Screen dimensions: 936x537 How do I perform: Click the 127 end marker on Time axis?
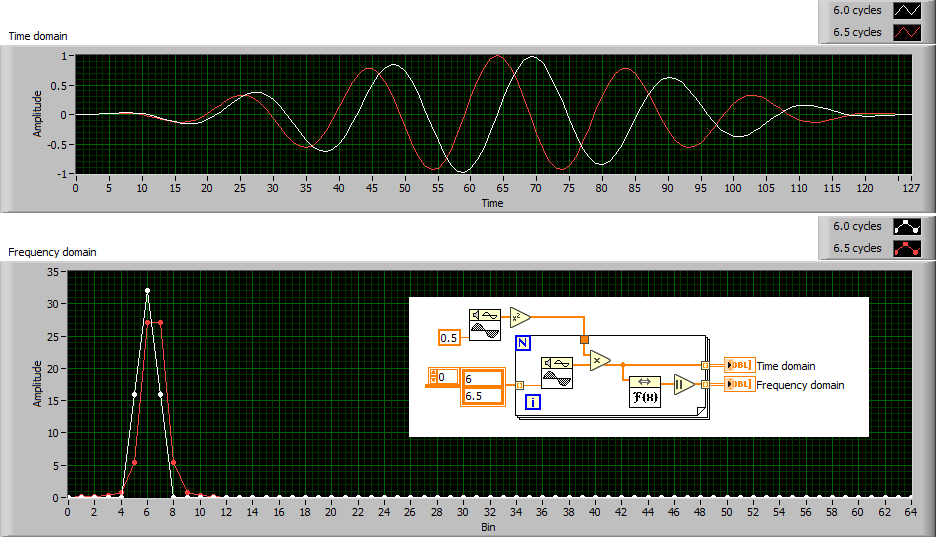pyautogui.click(x=911, y=188)
